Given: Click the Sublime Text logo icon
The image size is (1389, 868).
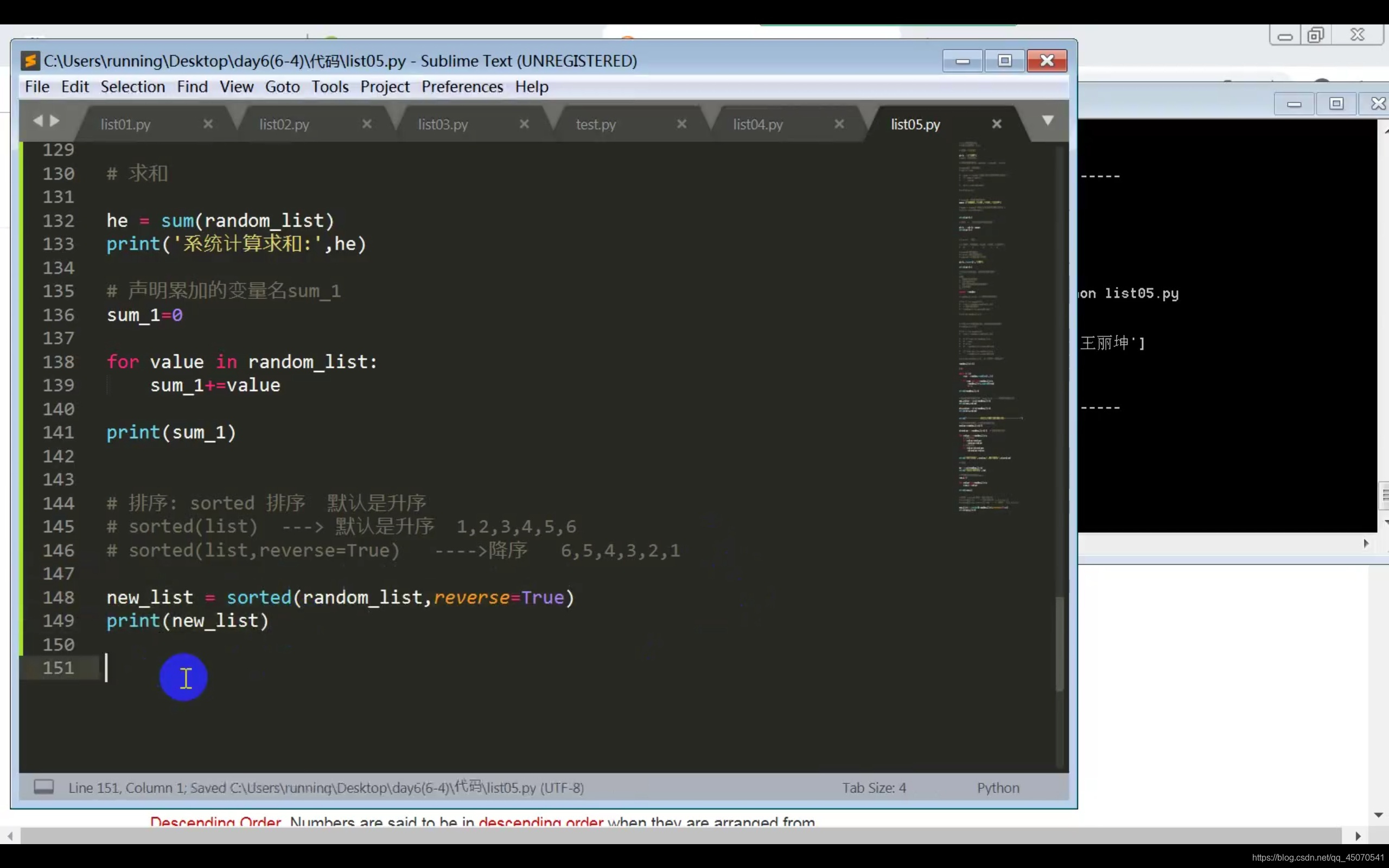Looking at the screenshot, I should 30,61.
